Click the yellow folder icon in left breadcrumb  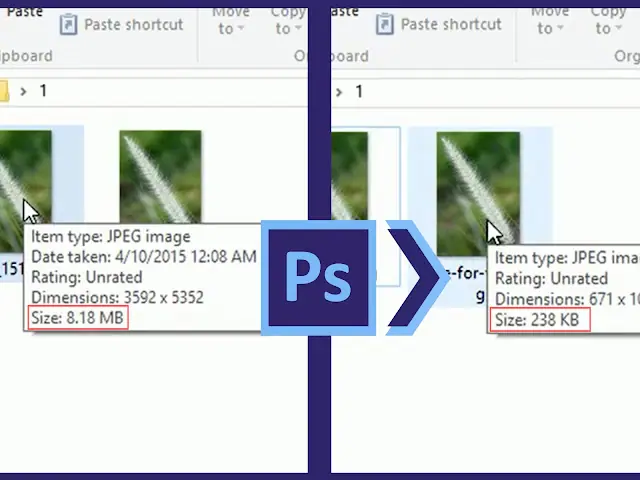[x=4, y=91]
